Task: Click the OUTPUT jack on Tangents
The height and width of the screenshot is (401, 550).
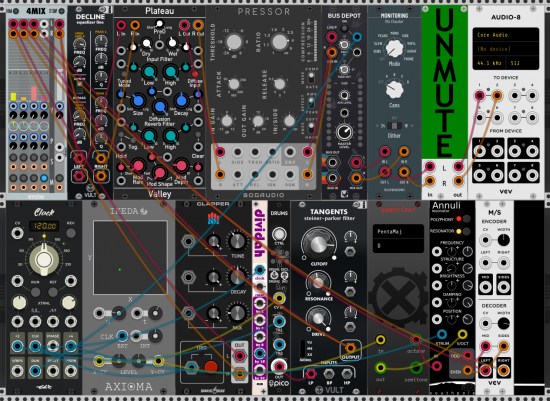Action: [350, 348]
